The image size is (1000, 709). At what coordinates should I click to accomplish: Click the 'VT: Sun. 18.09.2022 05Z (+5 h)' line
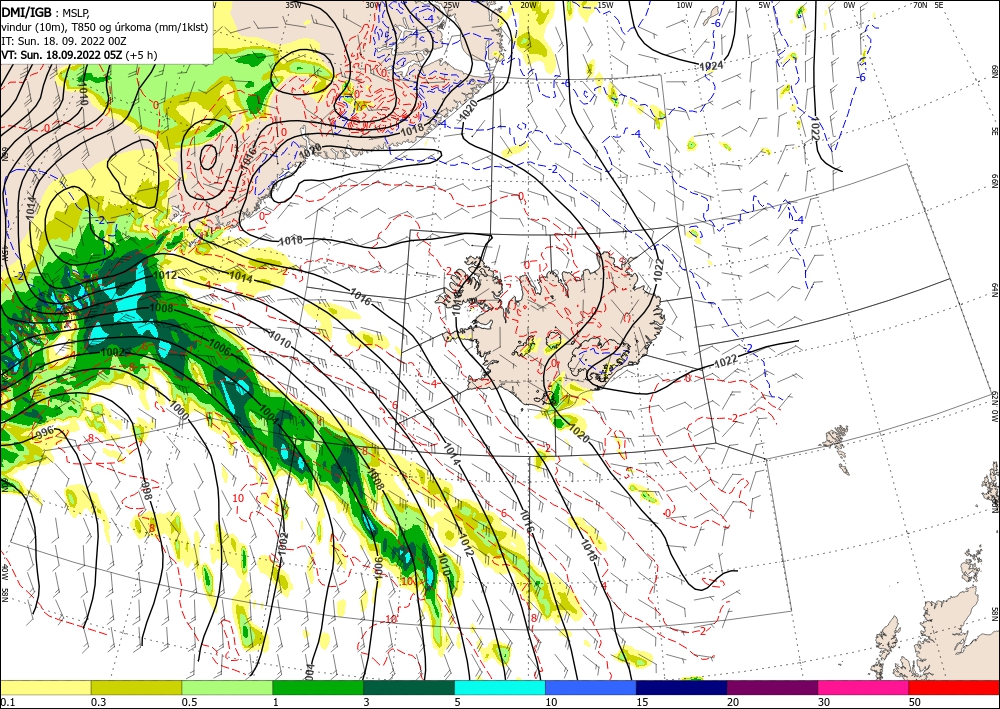79,55
